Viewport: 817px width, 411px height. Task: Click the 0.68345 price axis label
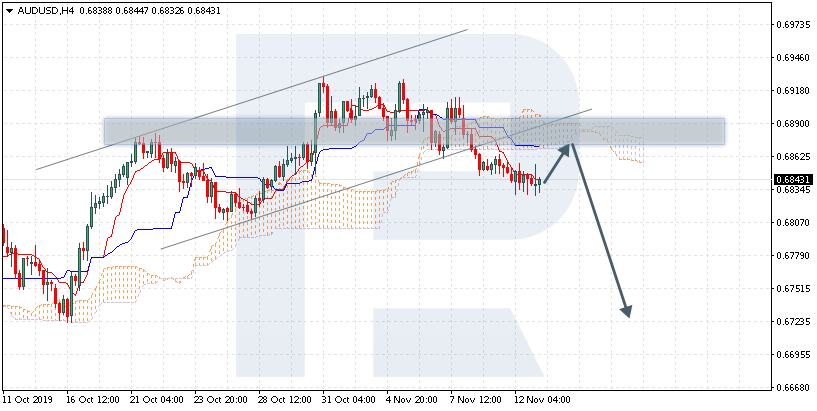pos(793,190)
